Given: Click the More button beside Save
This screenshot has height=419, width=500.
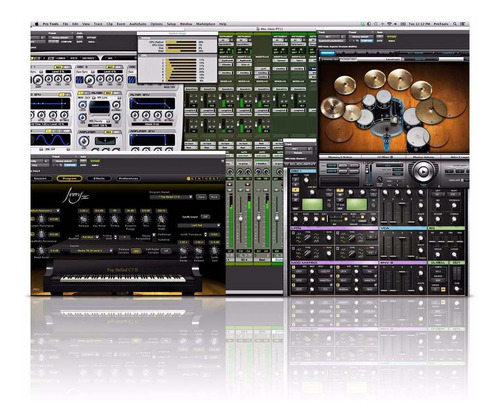Looking at the screenshot, I should coord(214,197).
